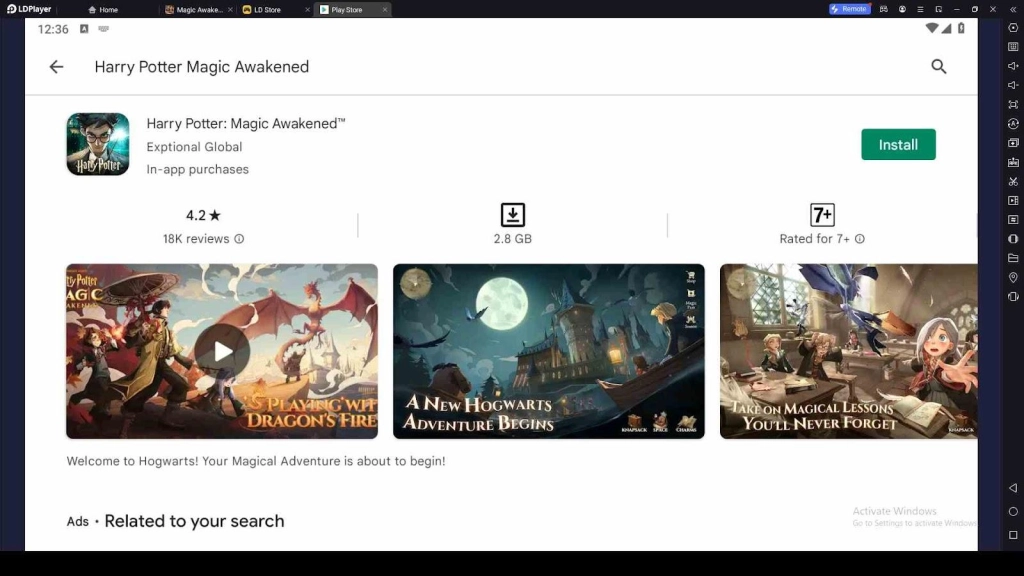Viewport: 1024px width, 576px height.
Task: Click the 2.8 GB download size icon
Action: (x=513, y=215)
